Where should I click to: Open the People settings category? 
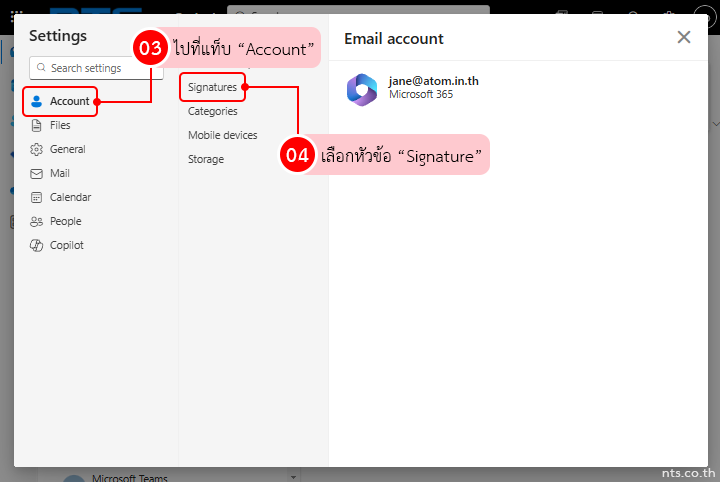pyautogui.click(x=56, y=221)
